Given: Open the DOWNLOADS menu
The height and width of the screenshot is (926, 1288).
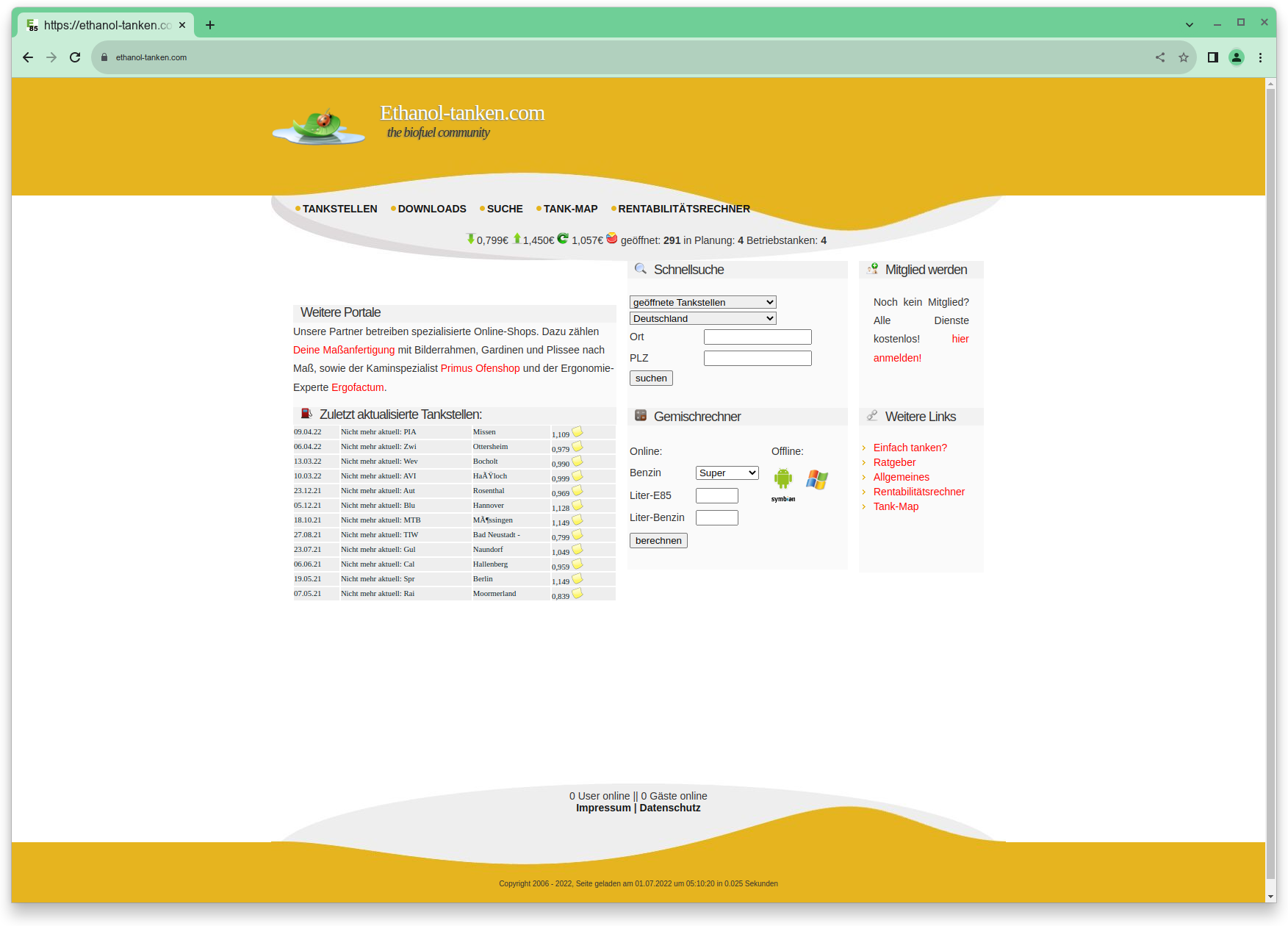Looking at the screenshot, I should 432,209.
